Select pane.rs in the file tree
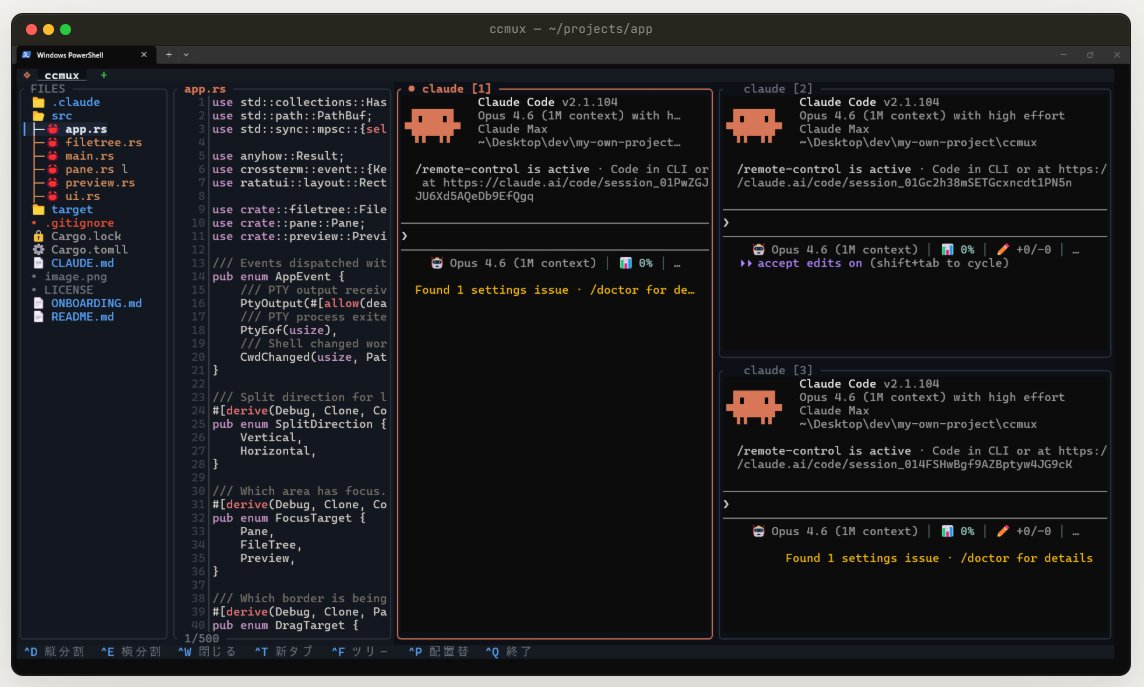Screen dimensions: 1144x687 89,169
